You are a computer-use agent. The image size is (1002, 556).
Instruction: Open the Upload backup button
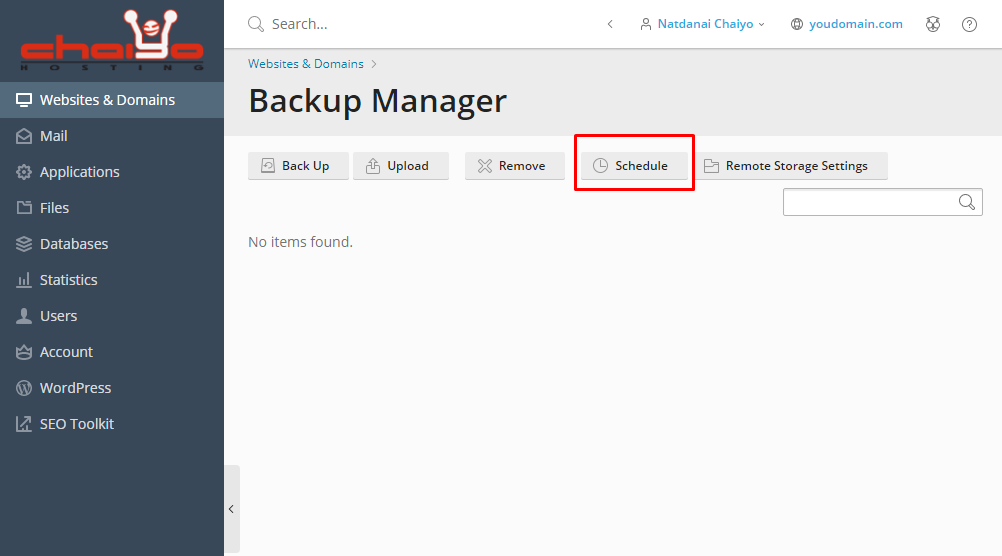(x=401, y=166)
